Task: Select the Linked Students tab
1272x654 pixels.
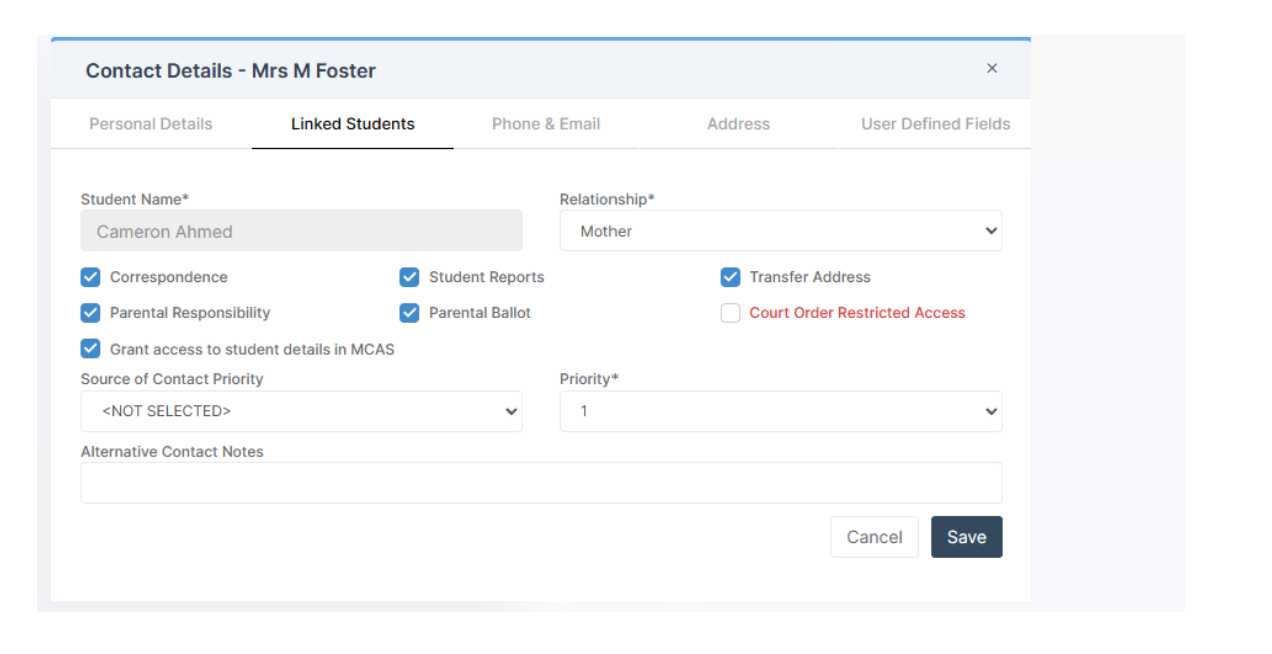Action: coord(352,124)
